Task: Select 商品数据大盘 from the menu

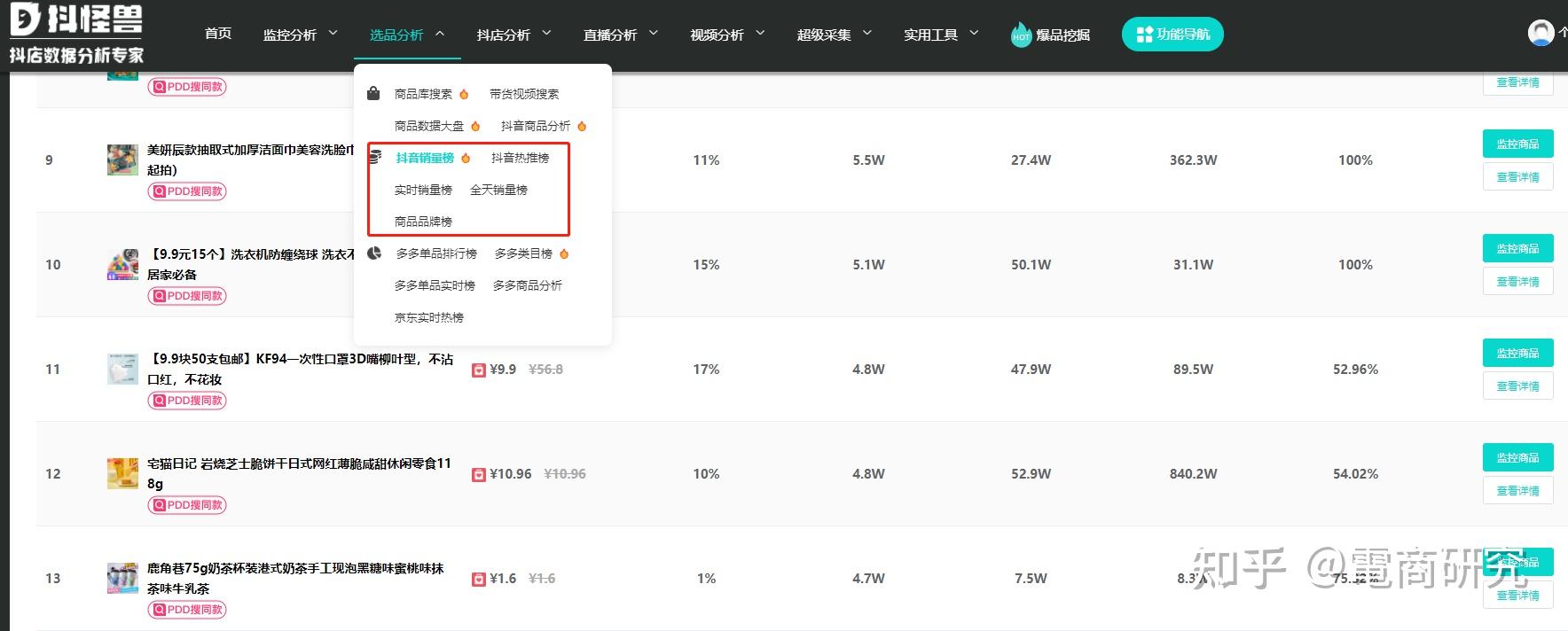Action: pyautogui.click(x=429, y=126)
